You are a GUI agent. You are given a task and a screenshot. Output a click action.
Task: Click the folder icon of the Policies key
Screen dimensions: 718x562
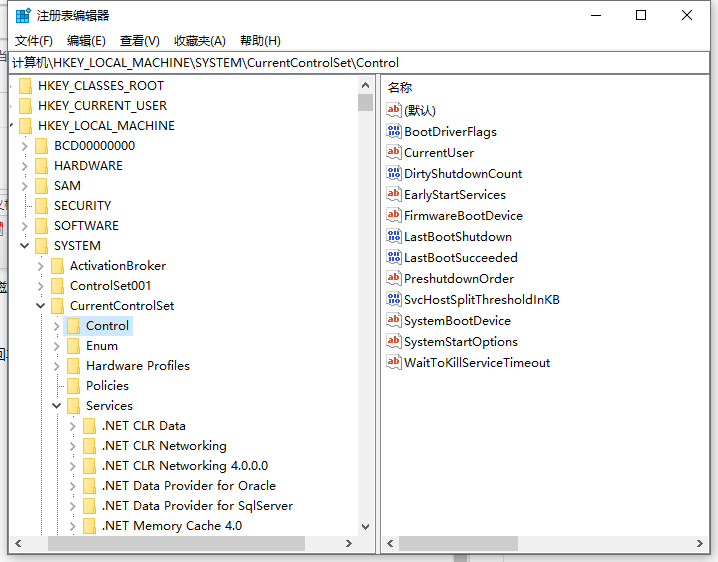[73, 386]
